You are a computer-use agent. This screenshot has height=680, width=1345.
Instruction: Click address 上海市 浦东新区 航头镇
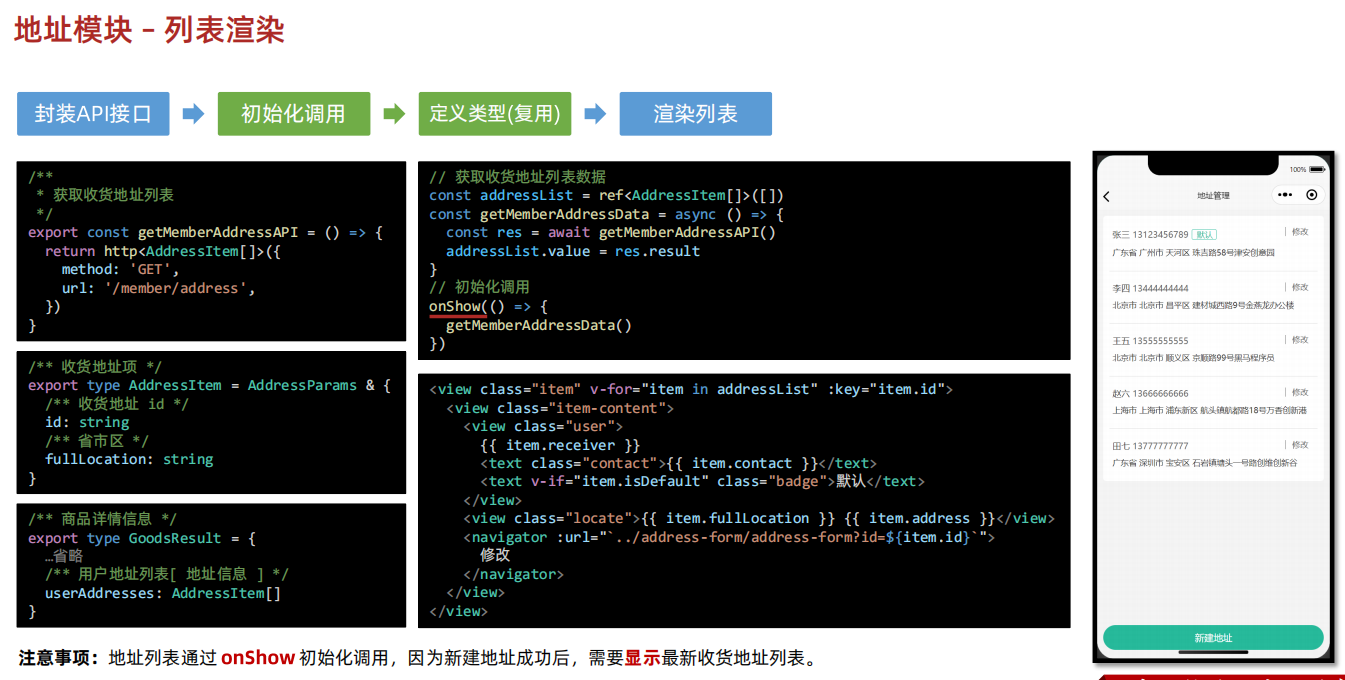[x=1209, y=410]
